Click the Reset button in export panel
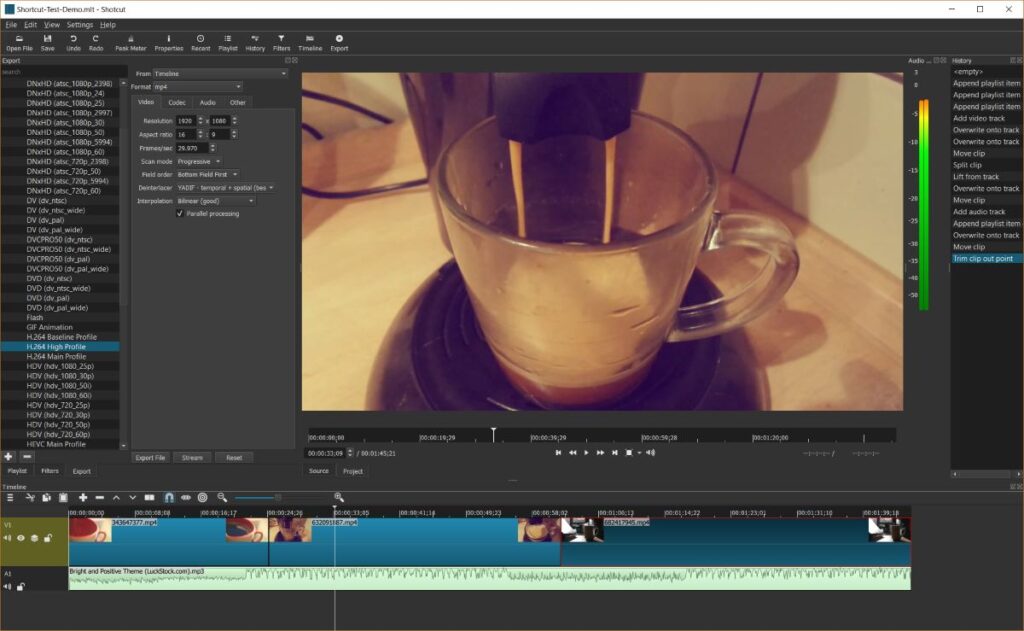 click(x=233, y=458)
